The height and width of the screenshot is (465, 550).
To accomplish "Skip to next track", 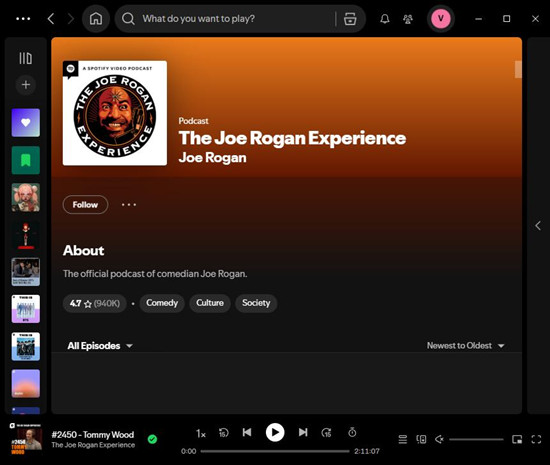I will (303, 432).
